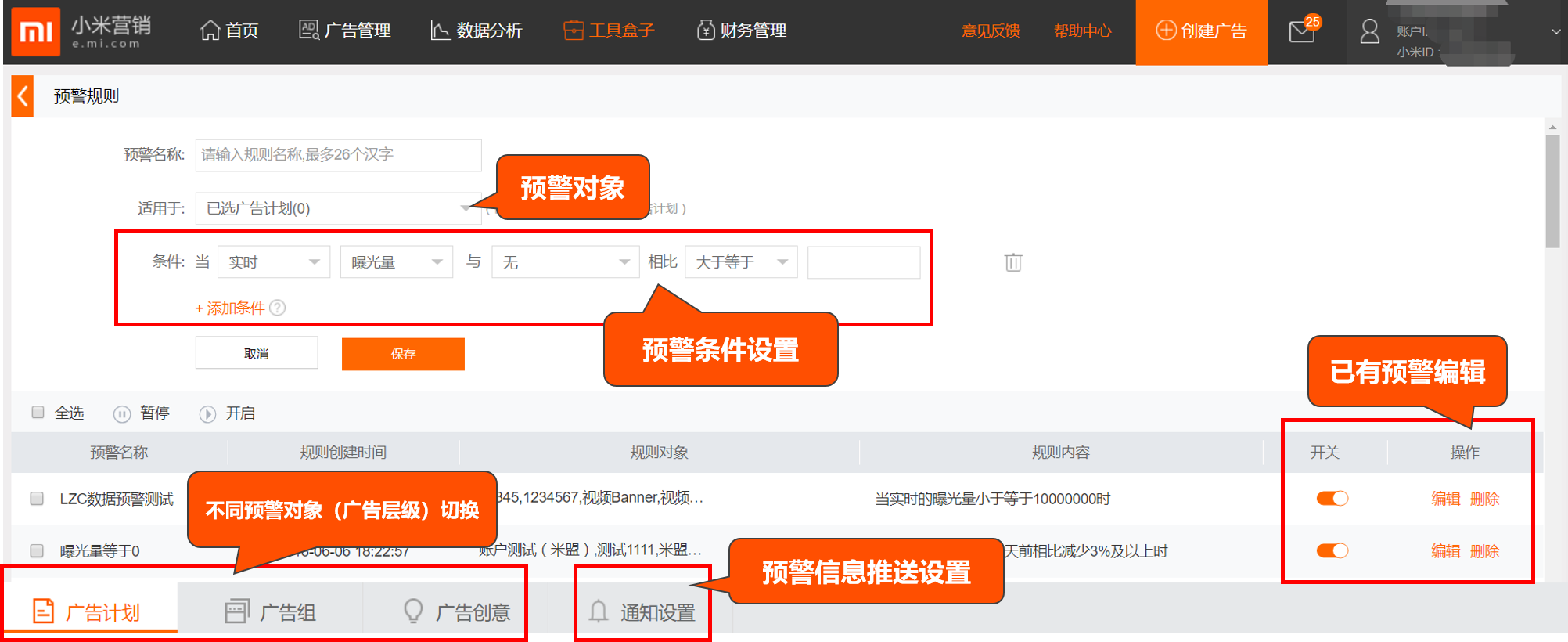
Task: Click the 财务管理 money icon
Action: pos(706,30)
